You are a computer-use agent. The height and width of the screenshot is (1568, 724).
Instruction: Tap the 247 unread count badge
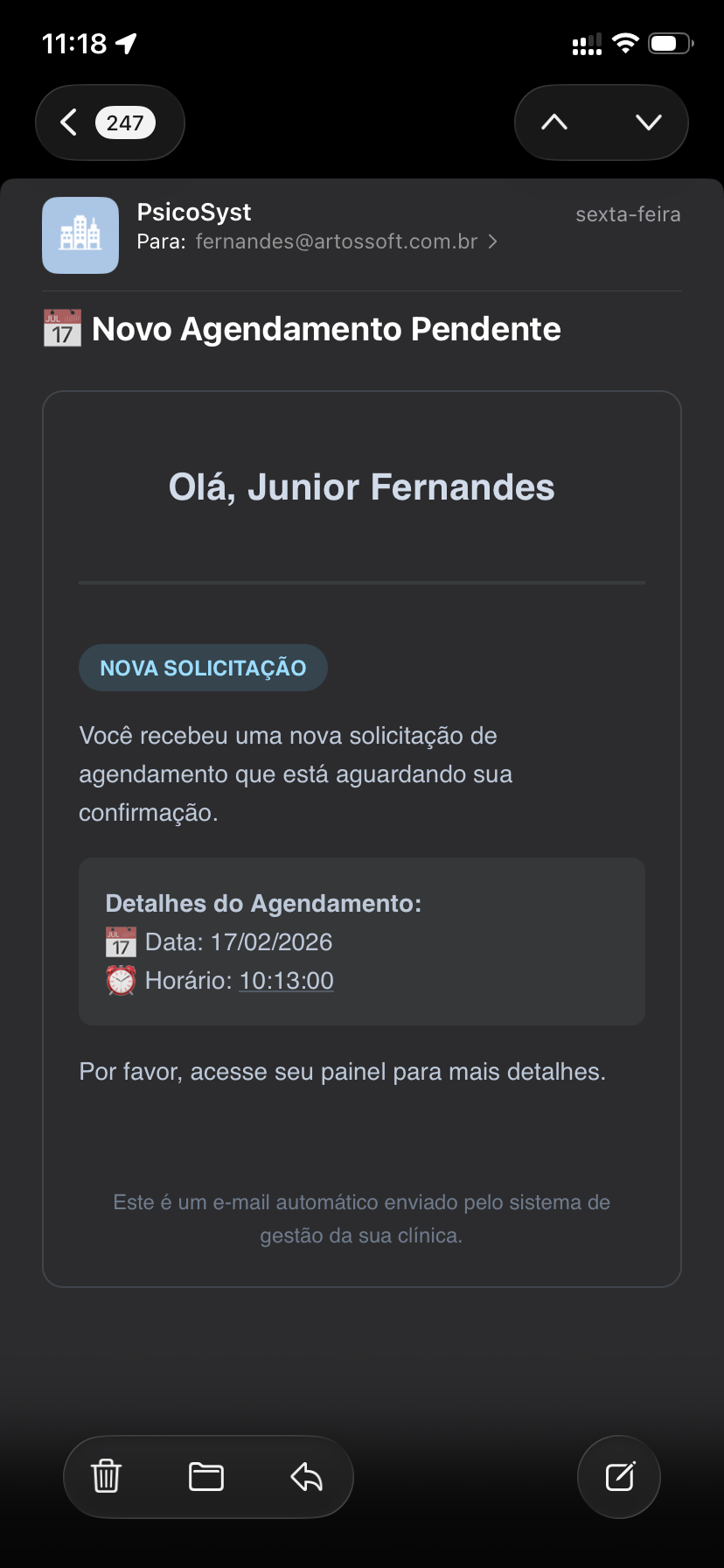point(125,122)
